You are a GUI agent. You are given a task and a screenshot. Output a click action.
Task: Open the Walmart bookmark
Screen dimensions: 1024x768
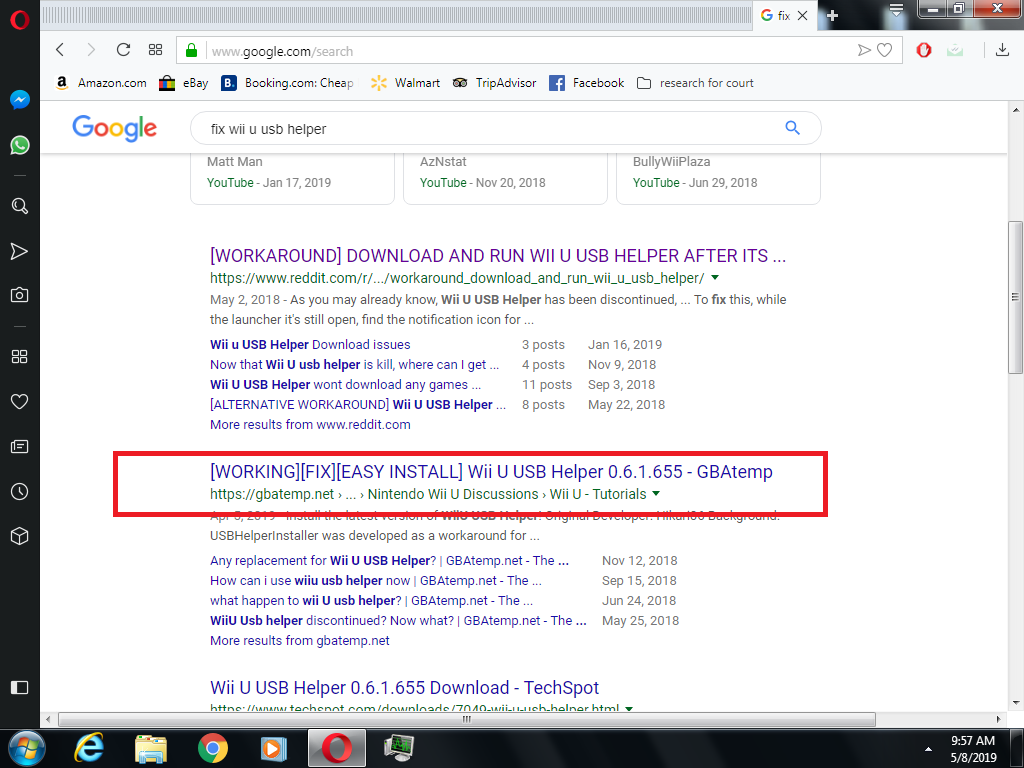tap(405, 83)
